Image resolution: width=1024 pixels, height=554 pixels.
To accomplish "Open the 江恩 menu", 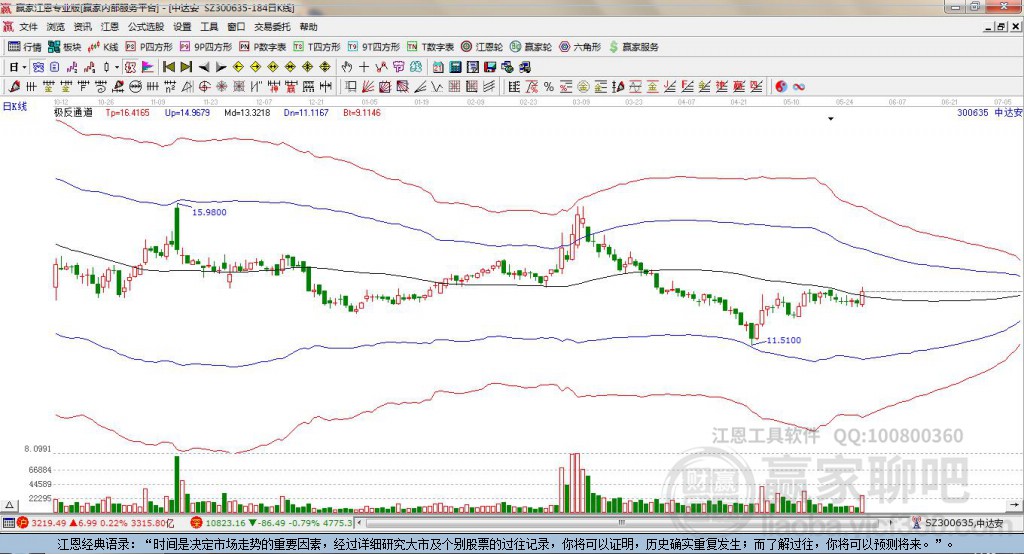I will coord(110,27).
